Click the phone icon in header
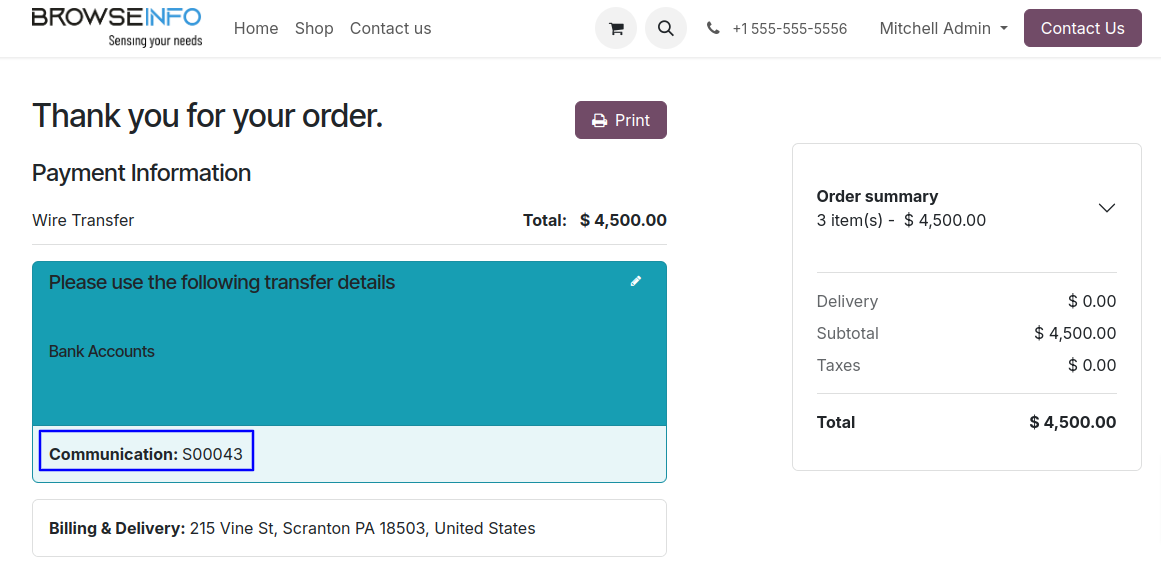Image resolution: width=1161 pixels, height=570 pixels. [x=713, y=28]
